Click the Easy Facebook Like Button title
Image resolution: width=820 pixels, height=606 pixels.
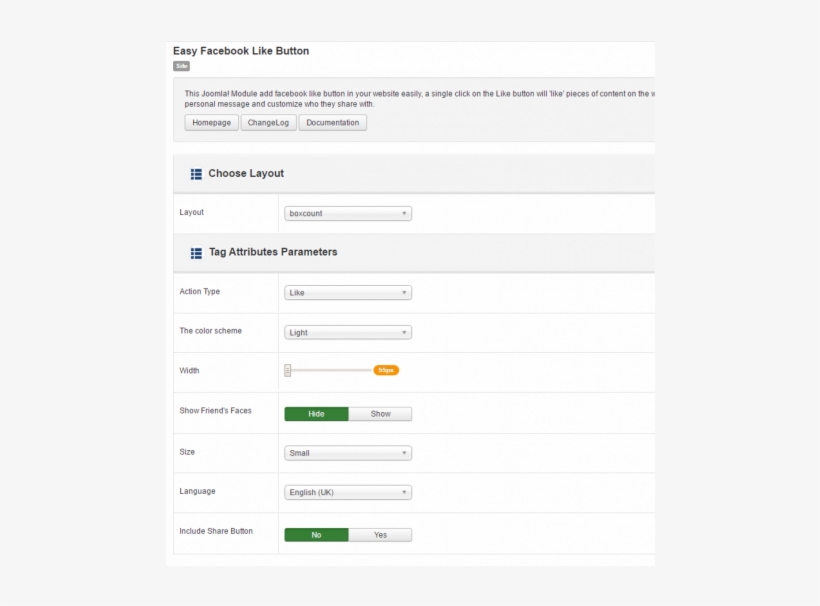(x=241, y=51)
